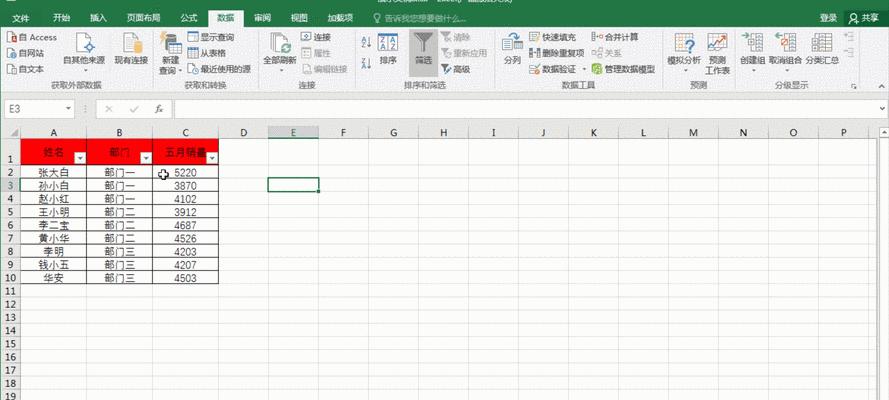Open the 文件 (File) tab
The width and height of the screenshot is (889, 400).
[21, 18]
